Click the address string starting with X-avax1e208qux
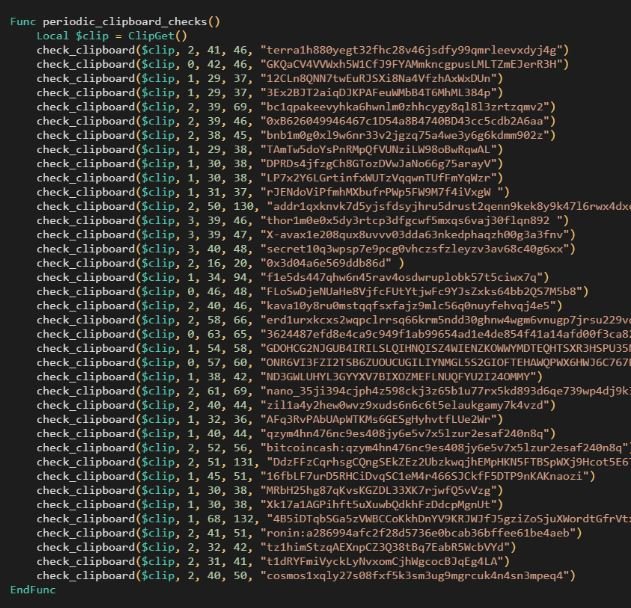 pyautogui.click(x=414, y=235)
